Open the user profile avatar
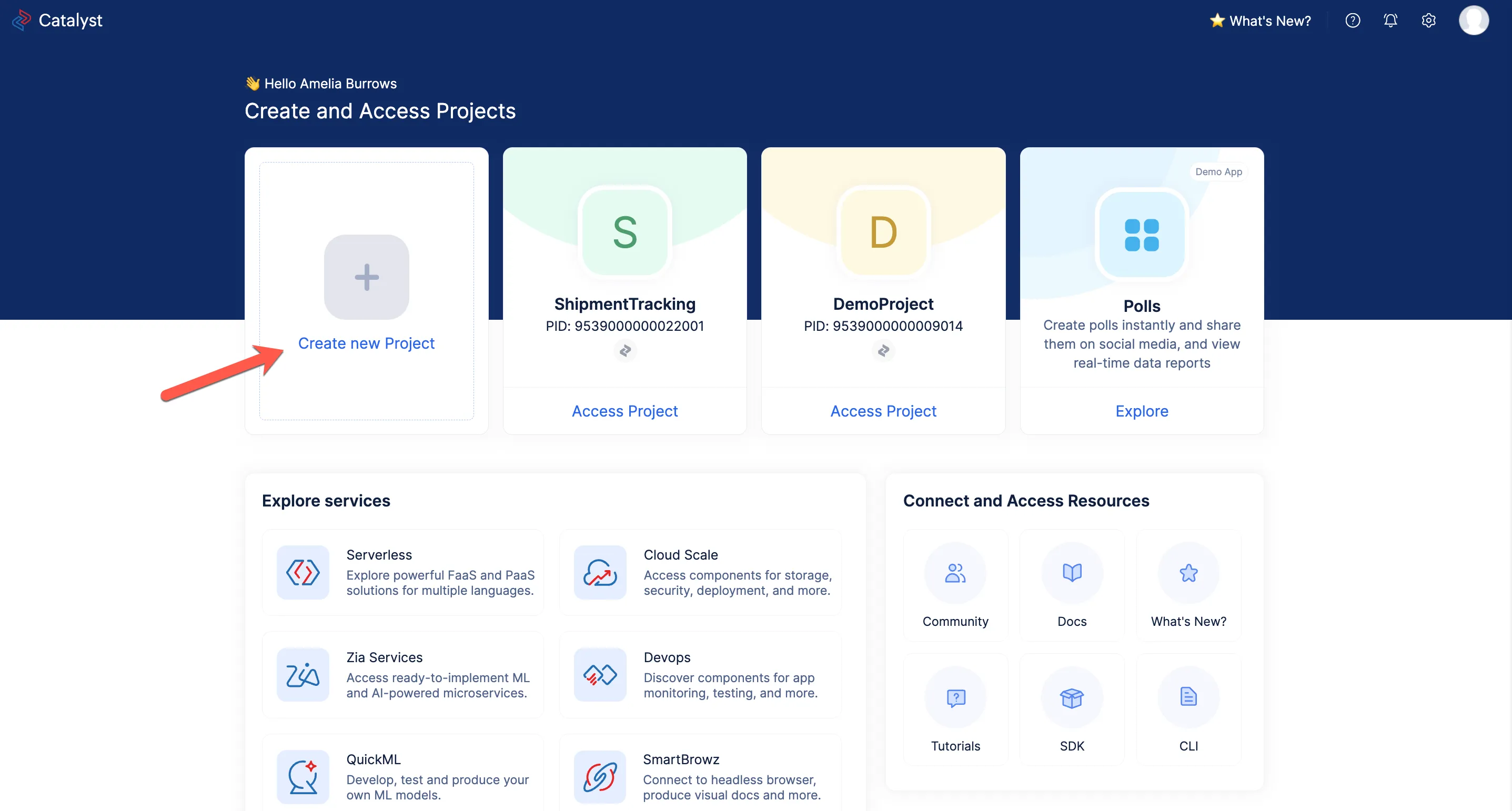The height and width of the screenshot is (811, 1512). 1473,21
